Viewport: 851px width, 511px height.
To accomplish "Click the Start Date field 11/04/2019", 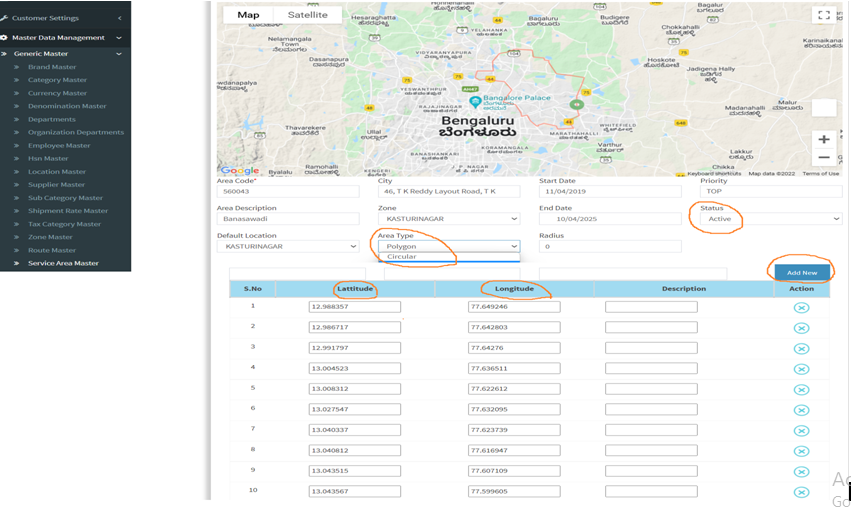I will tap(610, 191).
